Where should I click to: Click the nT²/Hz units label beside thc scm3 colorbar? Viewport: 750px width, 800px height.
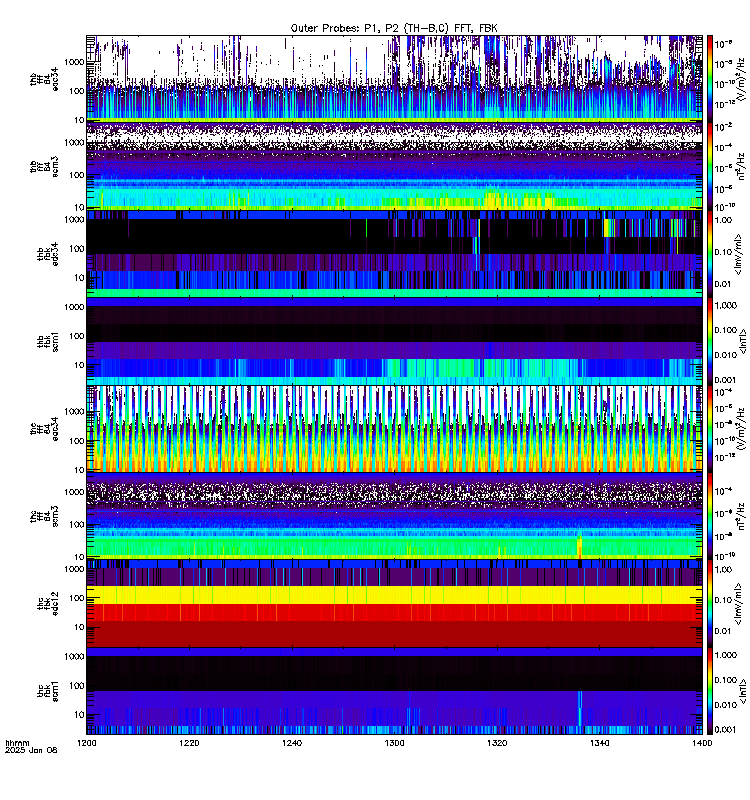741,516
